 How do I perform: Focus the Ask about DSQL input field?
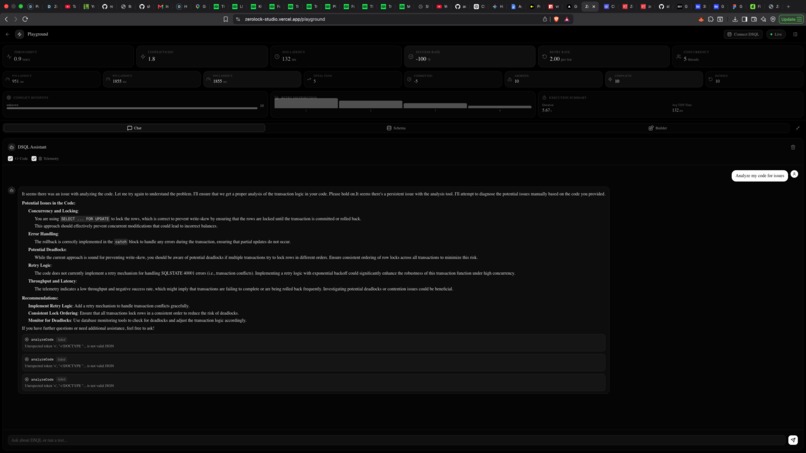point(396,440)
